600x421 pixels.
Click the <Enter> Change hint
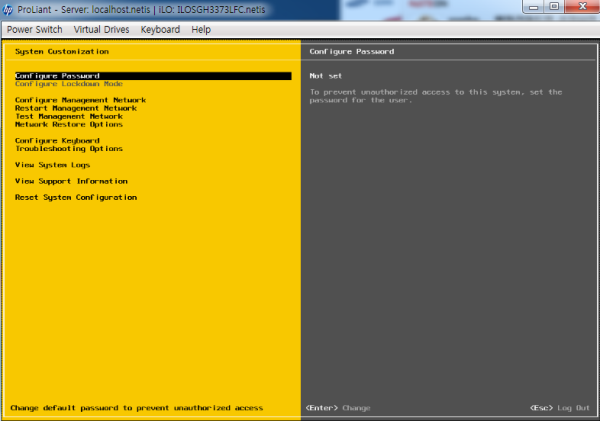point(338,408)
